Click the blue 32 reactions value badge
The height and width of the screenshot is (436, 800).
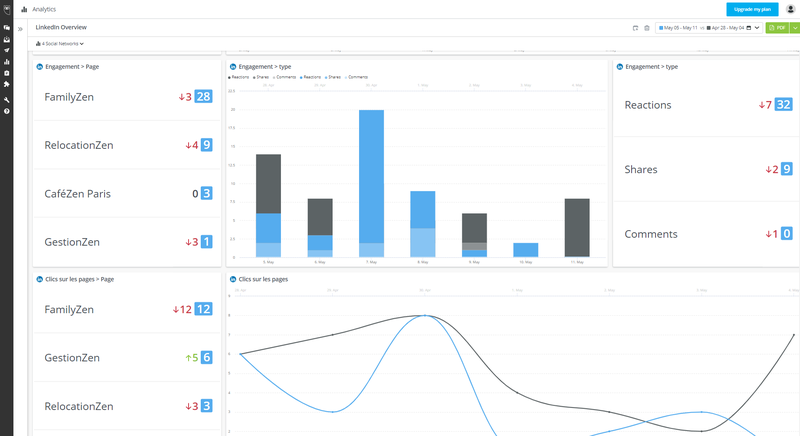(784, 105)
